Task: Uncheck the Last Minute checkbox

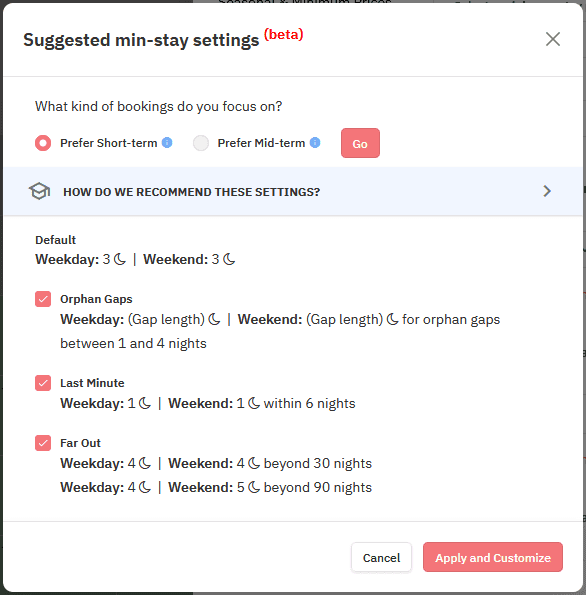Action: click(x=43, y=383)
